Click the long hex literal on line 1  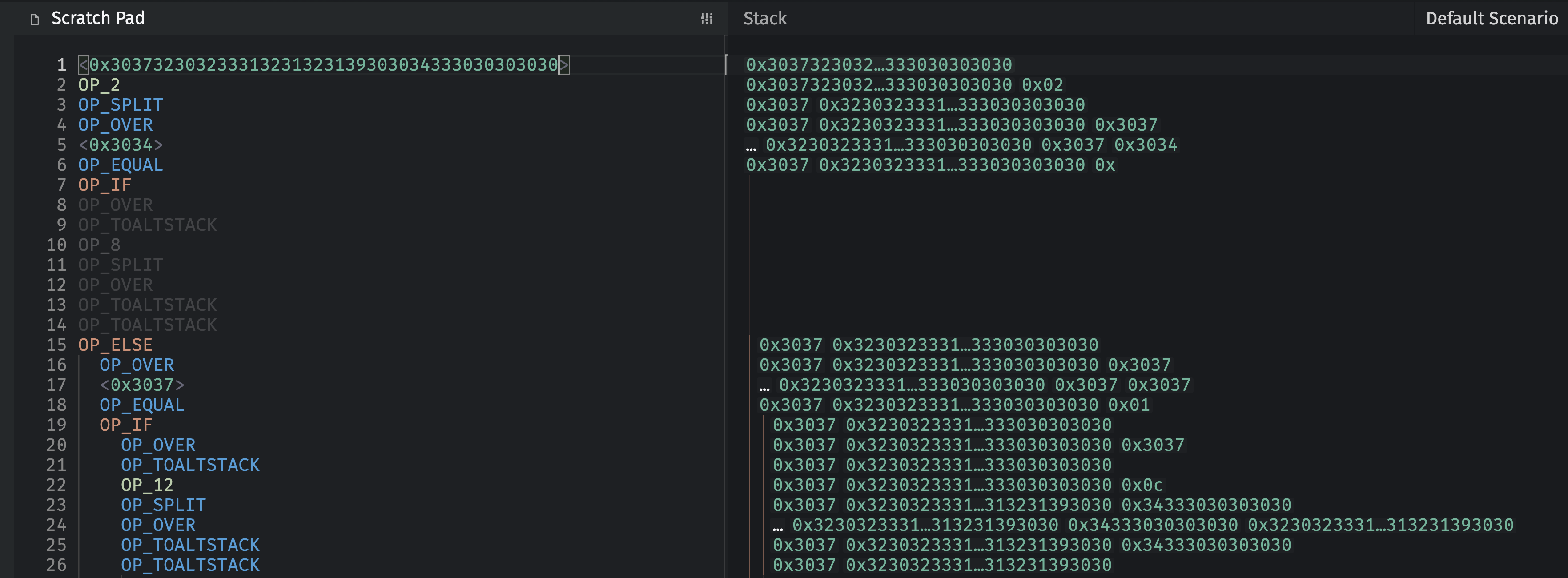pos(323,65)
